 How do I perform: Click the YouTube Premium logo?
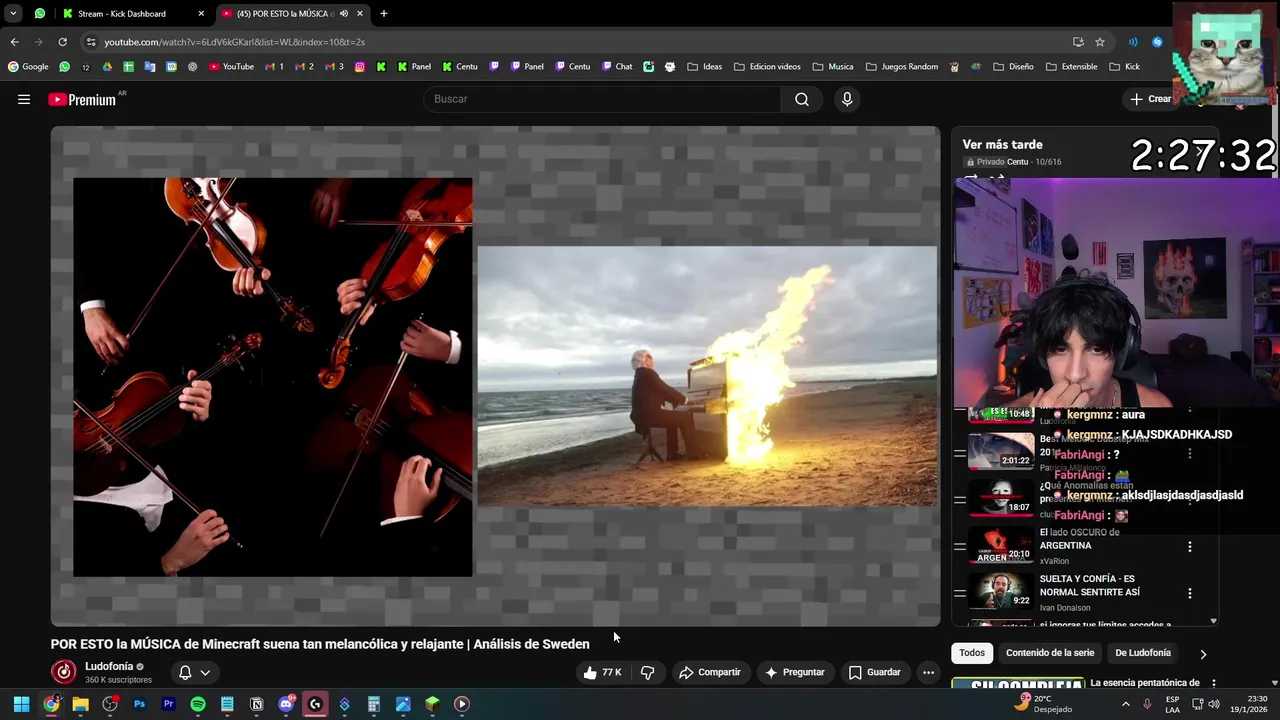[x=82, y=99]
